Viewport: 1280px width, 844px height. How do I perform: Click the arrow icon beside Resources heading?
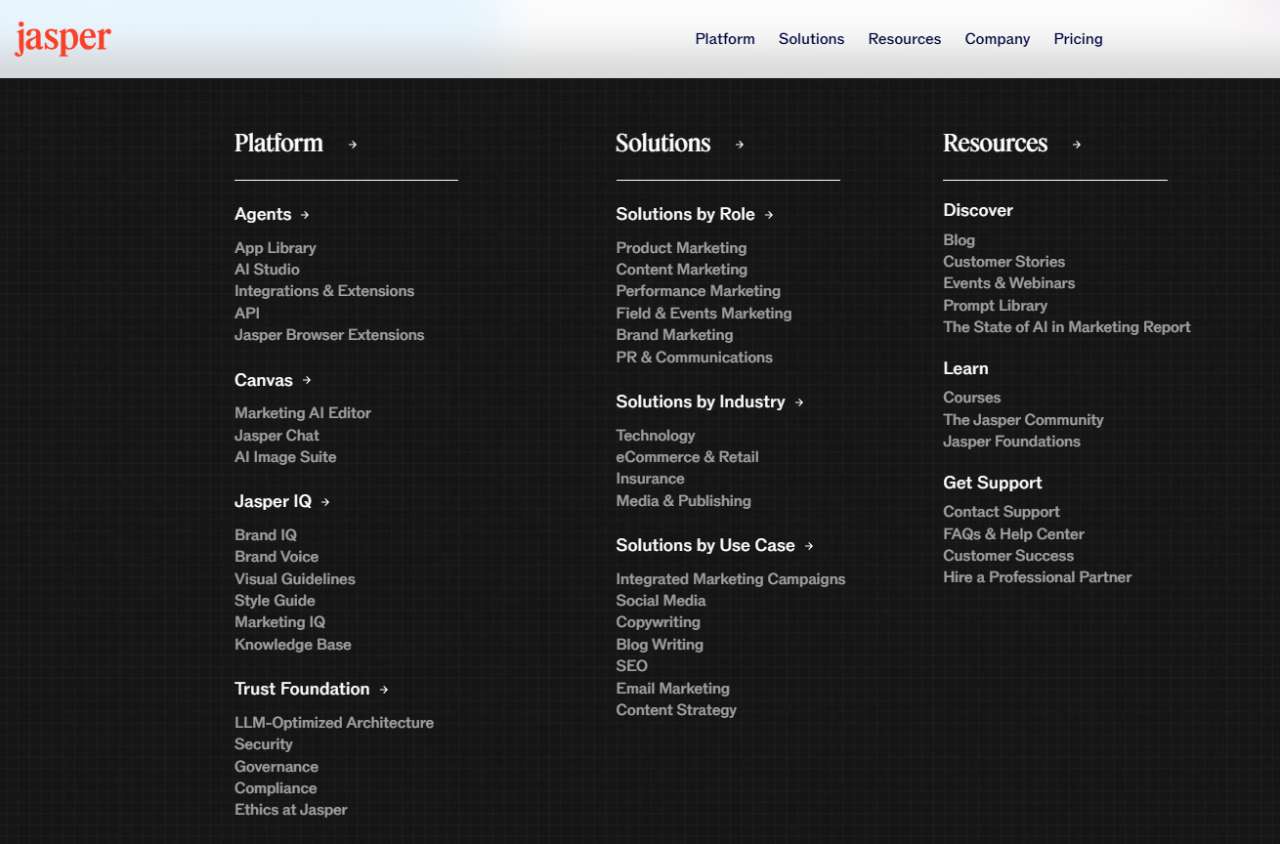tap(1076, 145)
